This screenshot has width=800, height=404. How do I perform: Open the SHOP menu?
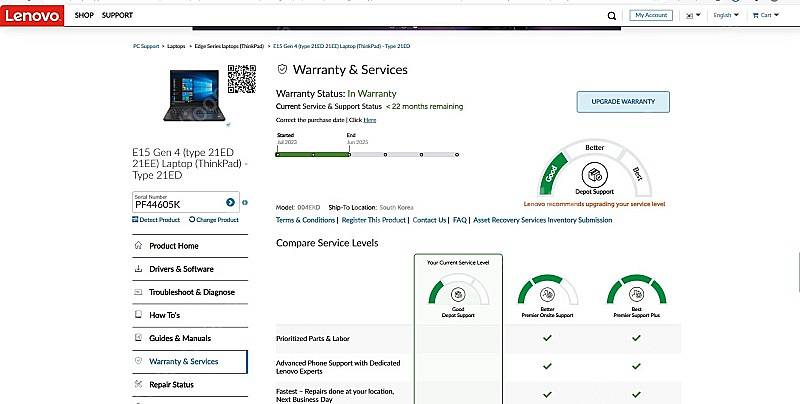point(84,15)
